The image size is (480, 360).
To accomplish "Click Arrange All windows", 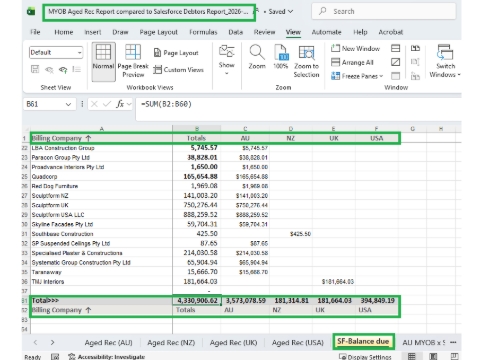I will 352,62.
